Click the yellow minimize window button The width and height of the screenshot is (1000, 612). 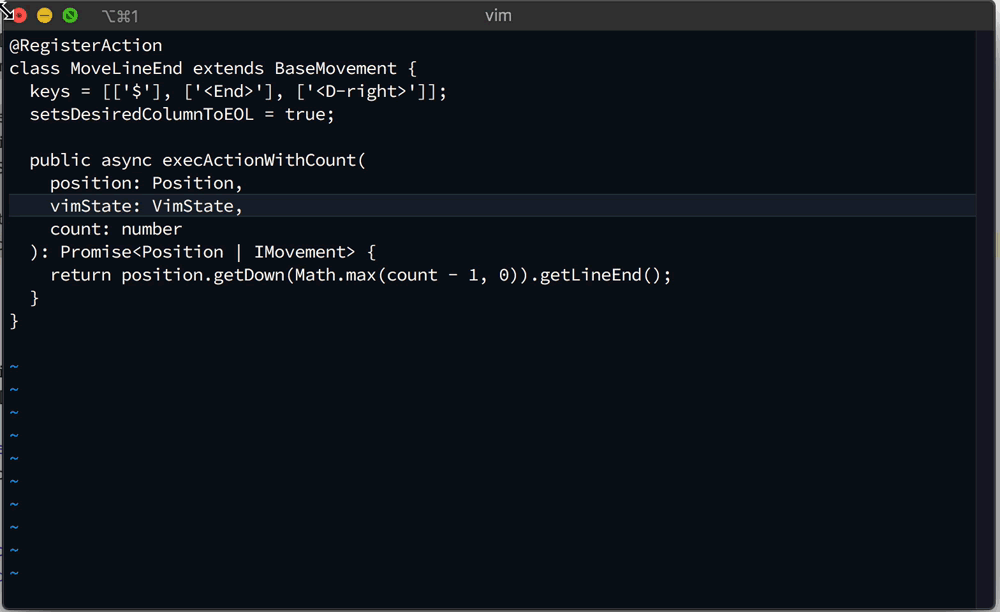[45, 16]
